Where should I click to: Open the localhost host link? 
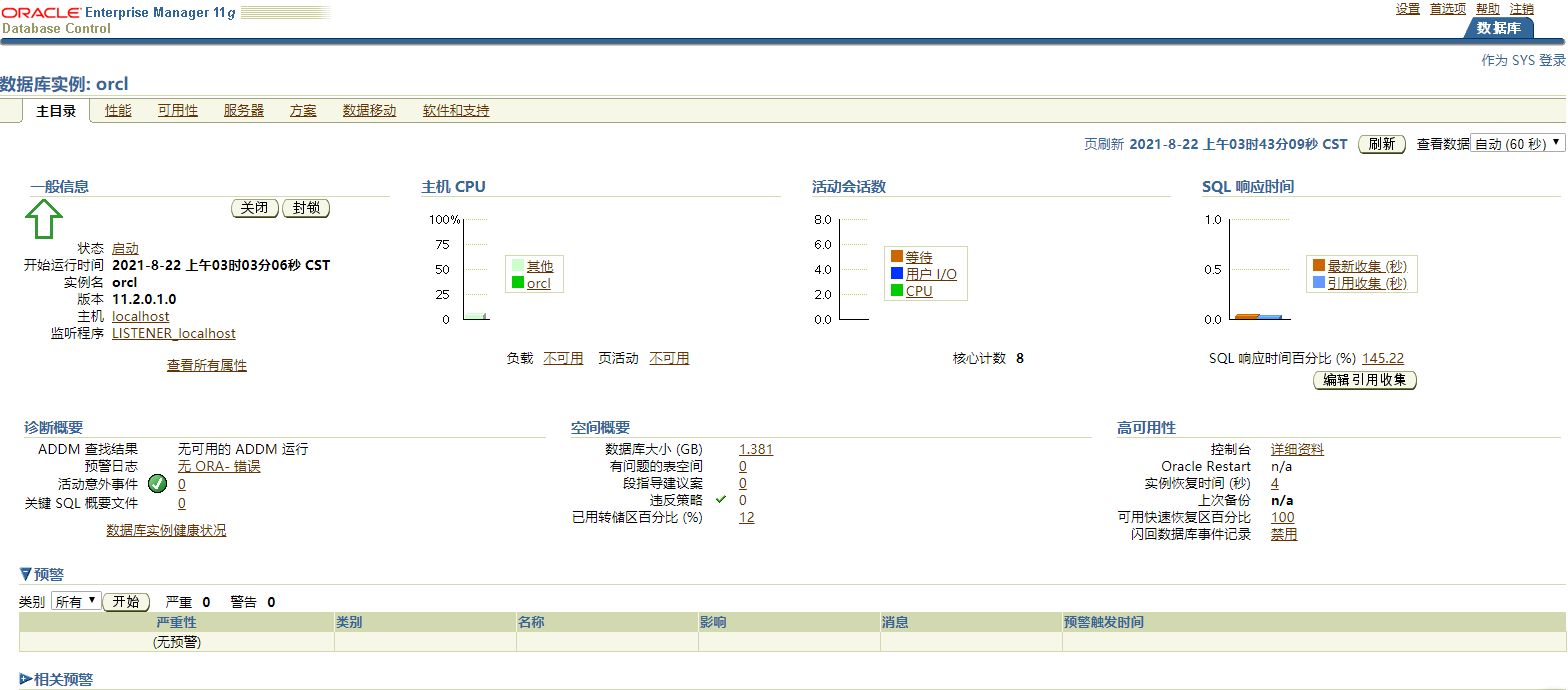[x=141, y=316]
